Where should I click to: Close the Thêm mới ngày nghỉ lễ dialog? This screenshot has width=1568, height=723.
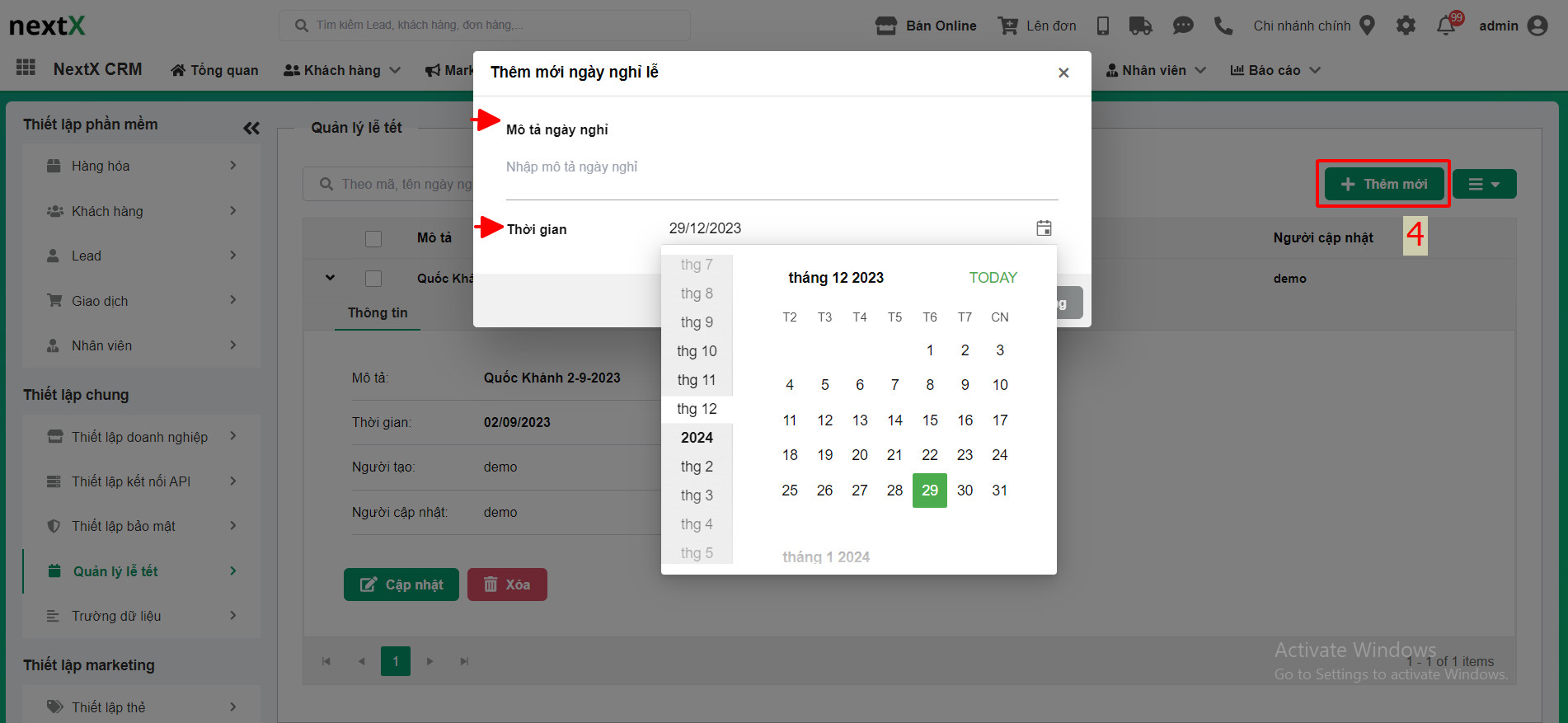point(1063,73)
